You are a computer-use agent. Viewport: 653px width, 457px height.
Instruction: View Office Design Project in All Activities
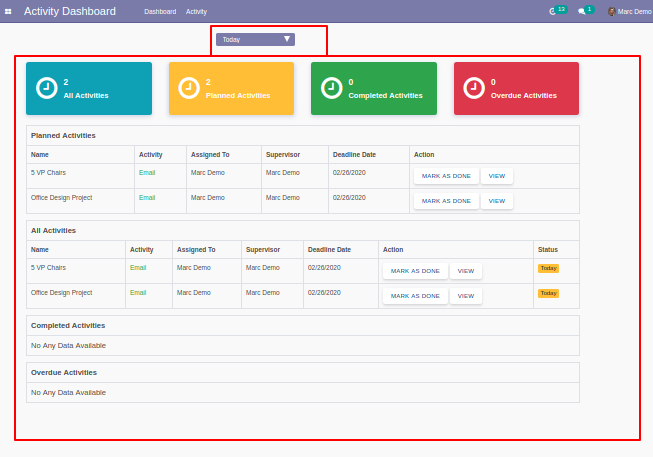pyautogui.click(x=466, y=296)
